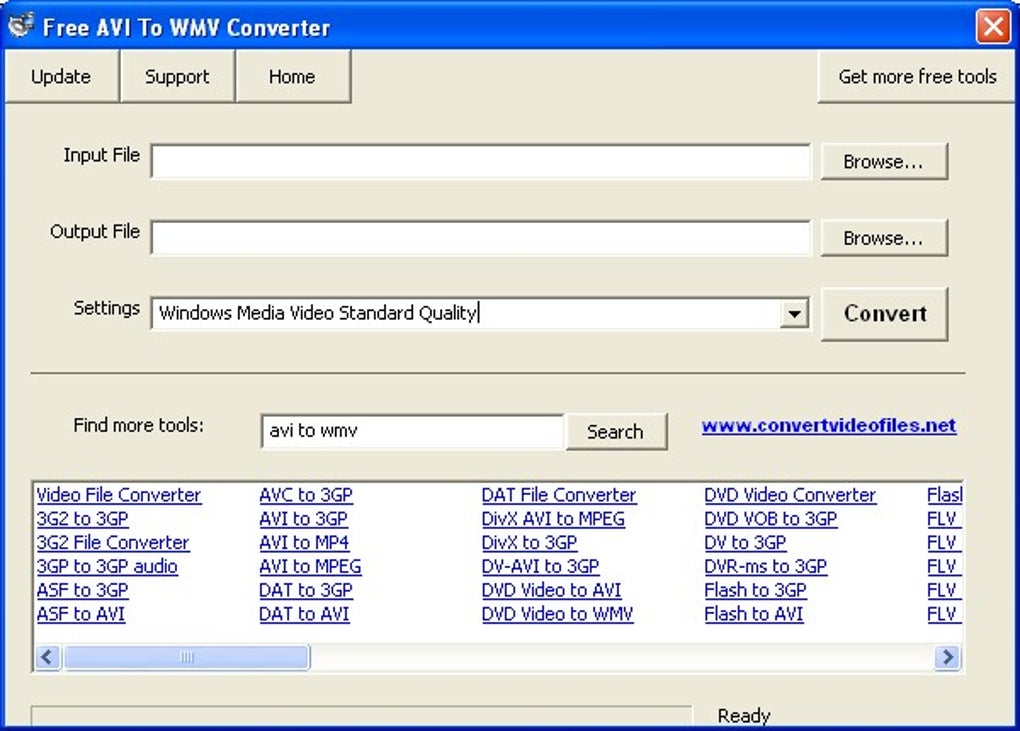This screenshot has width=1020, height=731.
Task: Click the Search button
Action: pos(615,431)
